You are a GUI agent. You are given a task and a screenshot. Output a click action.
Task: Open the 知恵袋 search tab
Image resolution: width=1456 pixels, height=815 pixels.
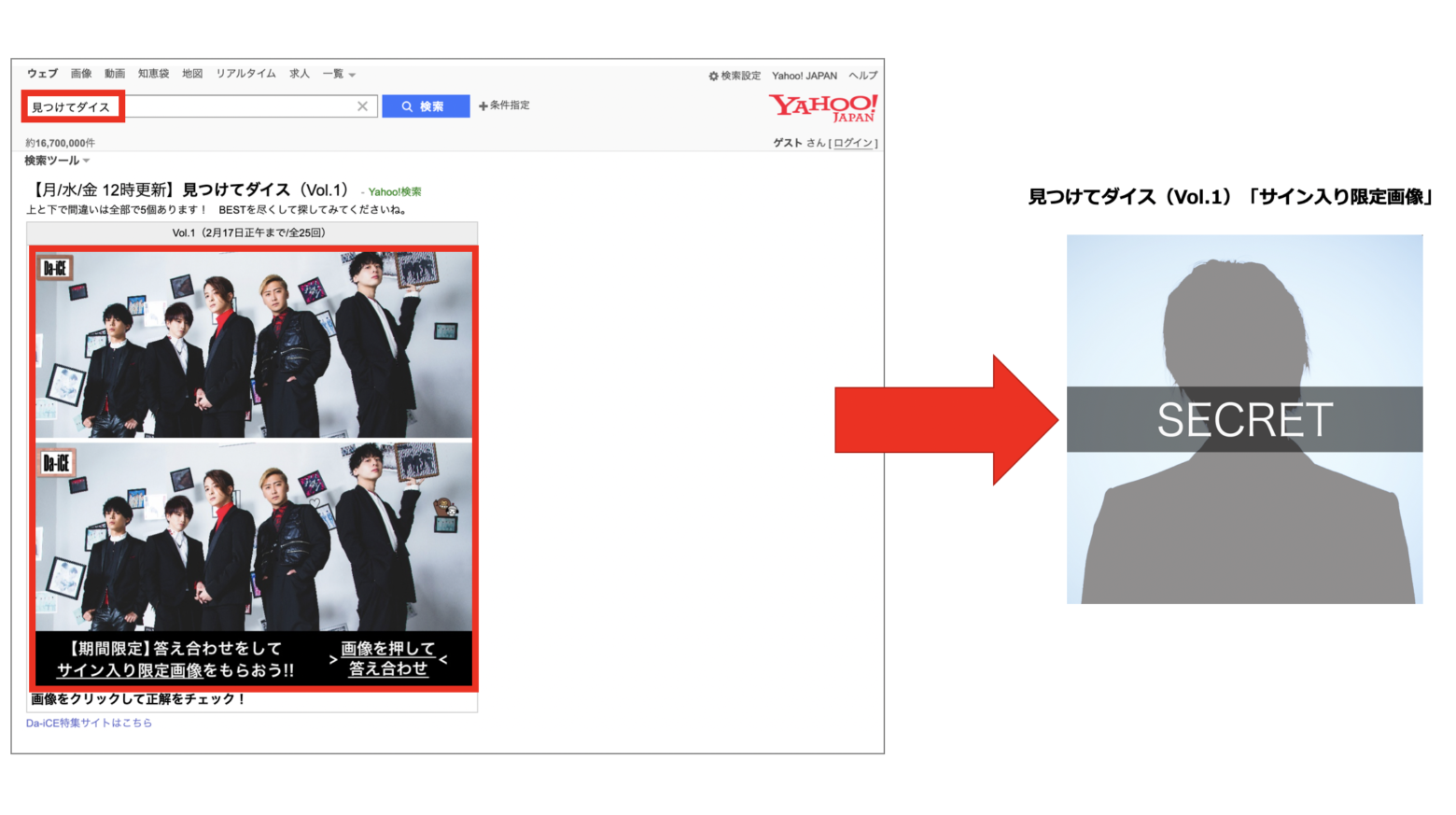[153, 74]
